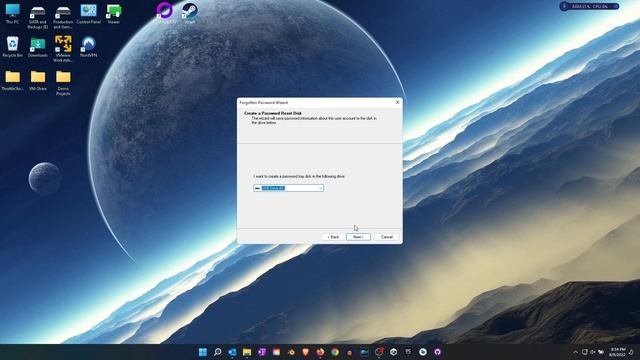Select the NordVPN desktop shortcut
The image size is (640, 360).
pyautogui.click(x=89, y=47)
